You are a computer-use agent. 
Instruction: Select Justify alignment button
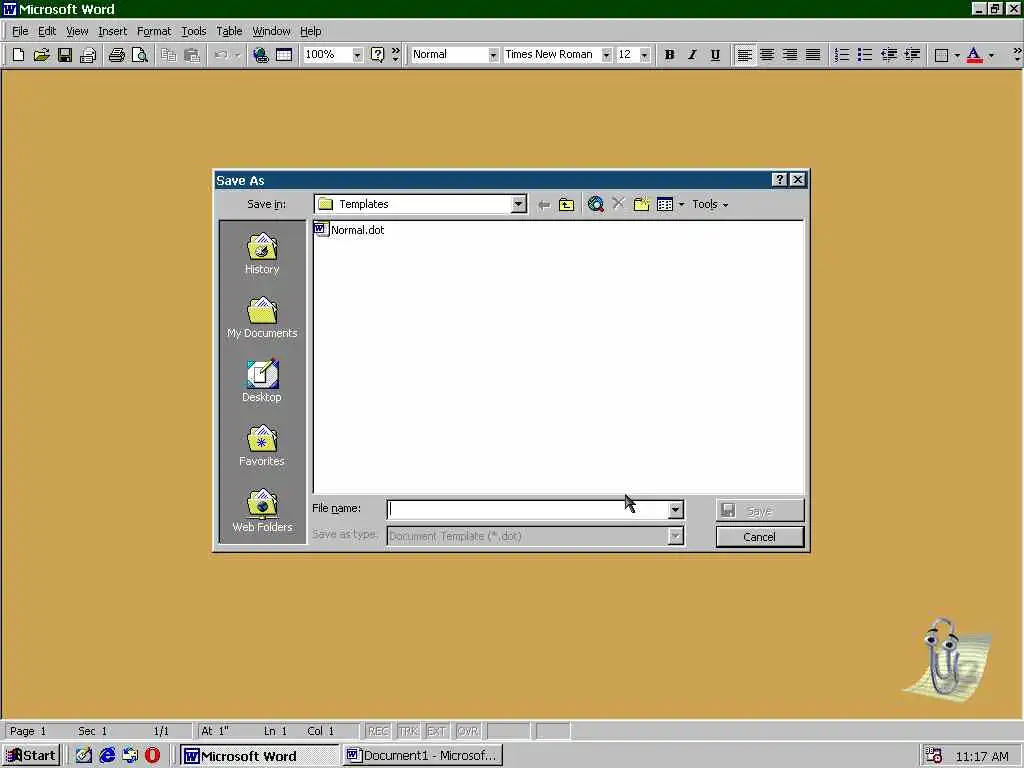(813, 55)
